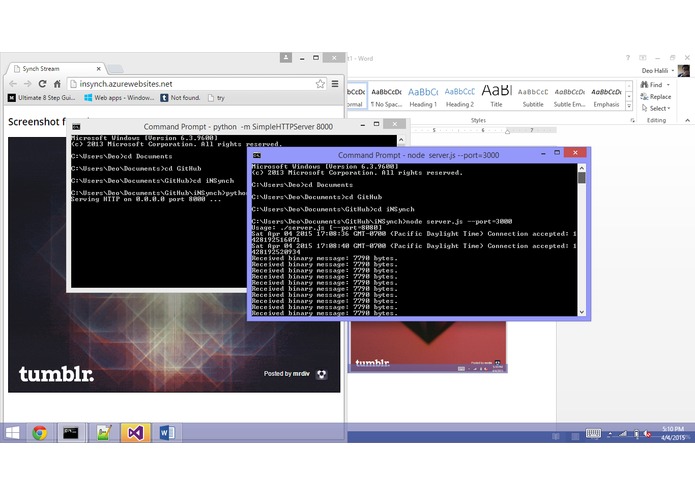Apply Heading 2 style in Word
Viewport: 695px width, 494px height.
click(460, 97)
